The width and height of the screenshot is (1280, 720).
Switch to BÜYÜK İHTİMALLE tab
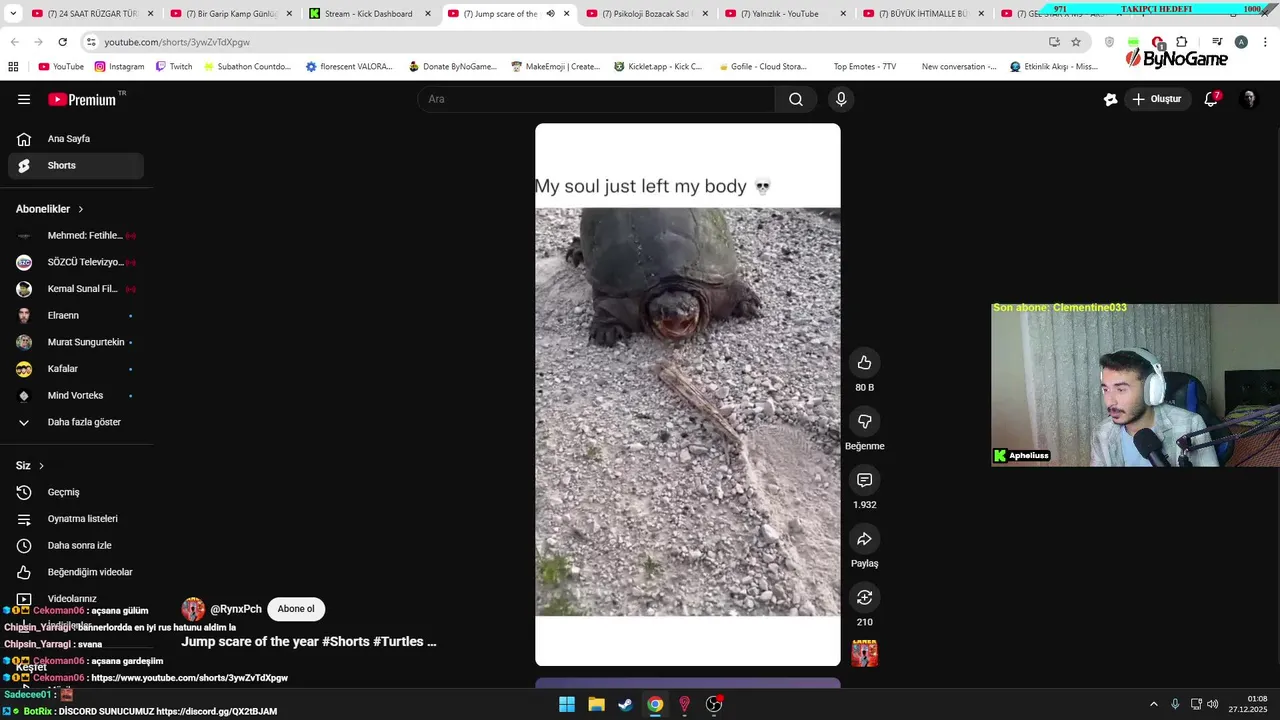(923, 14)
